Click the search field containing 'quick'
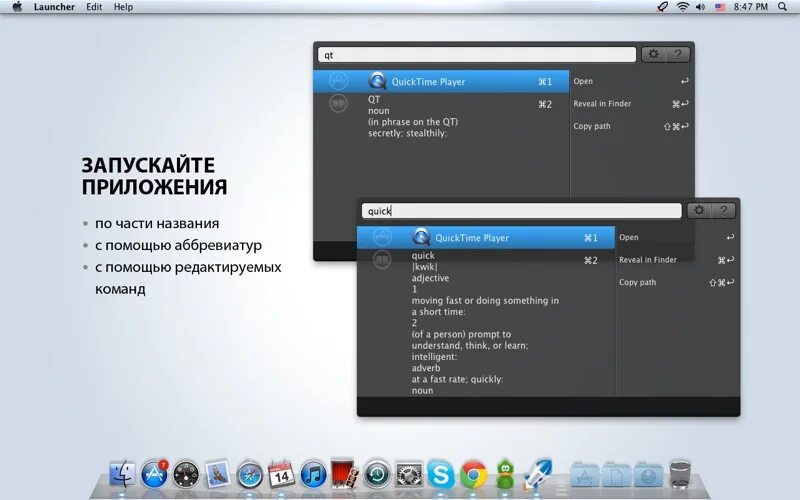The height and width of the screenshot is (500, 800). (521, 211)
